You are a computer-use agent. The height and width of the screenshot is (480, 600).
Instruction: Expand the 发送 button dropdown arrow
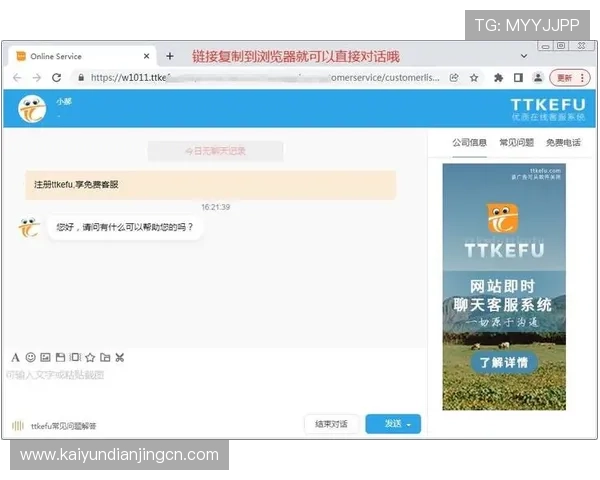pyautogui.click(x=409, y=424)
